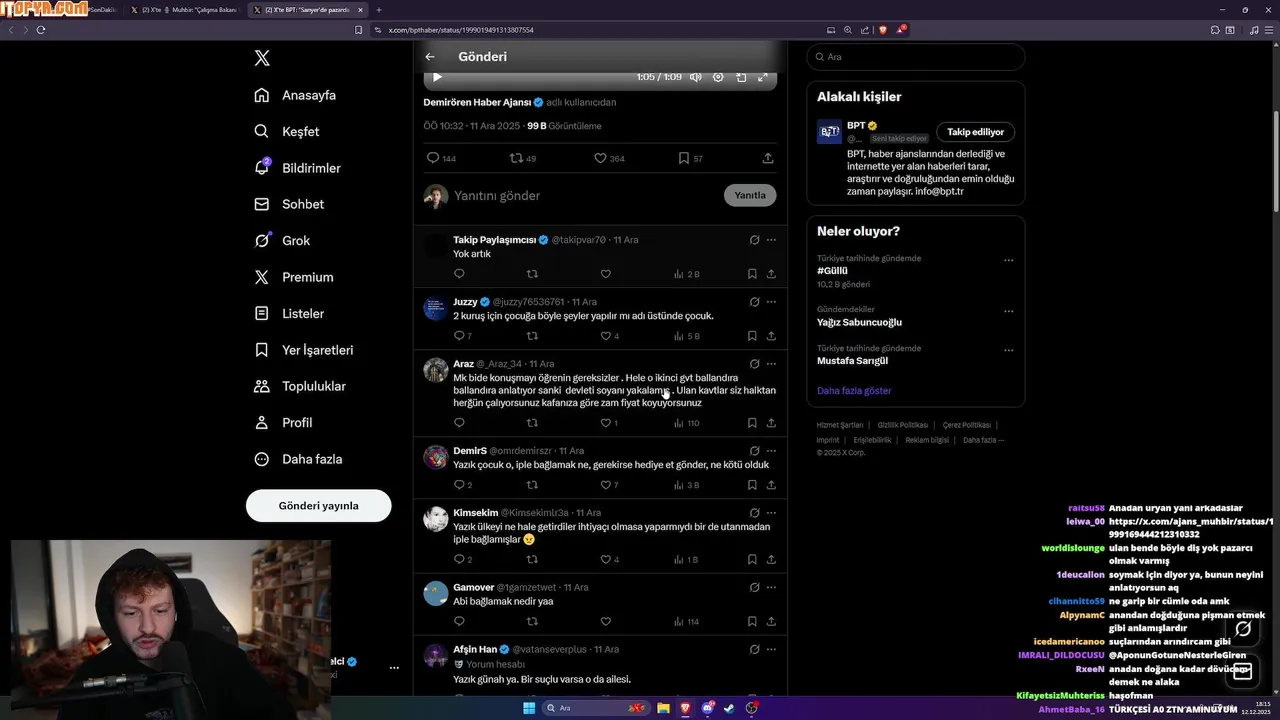The height and width of the screenshot is (720, 1280).
Task: Open Grok icon on DemirS's reply
Action: click(x=754, y=451)
